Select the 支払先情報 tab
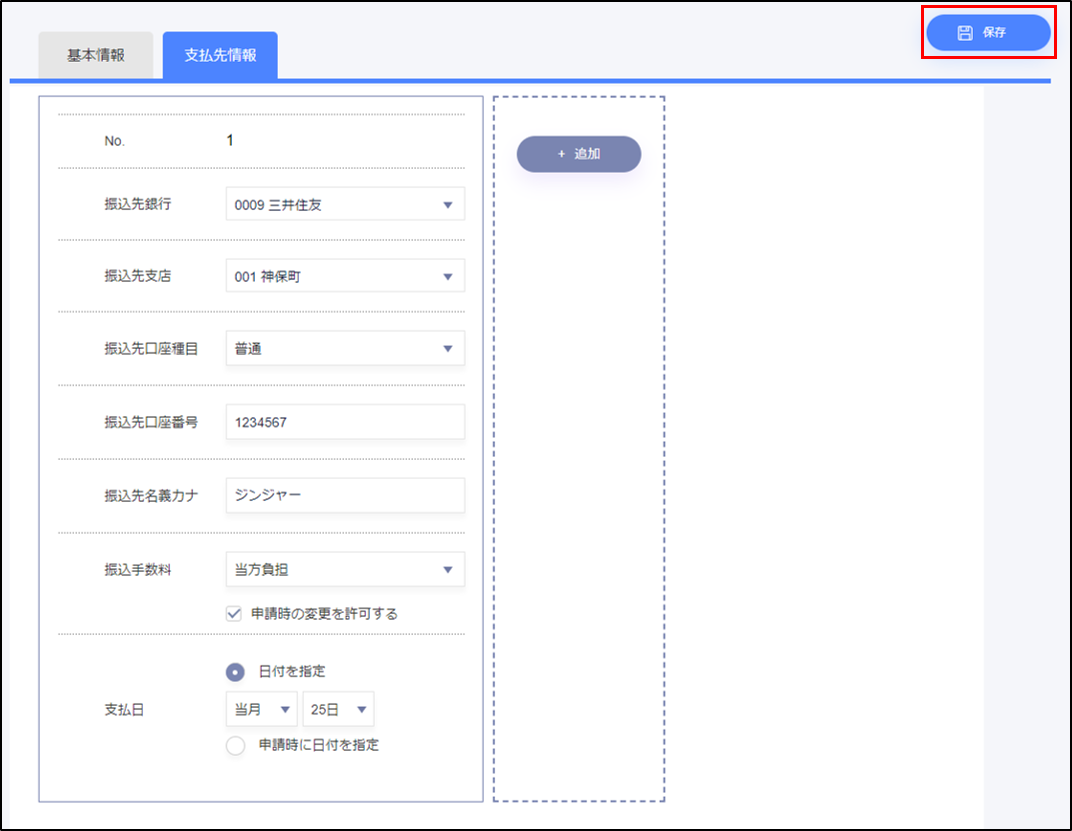Screen dimensions: 1072x831 click(x=220, y=55)
